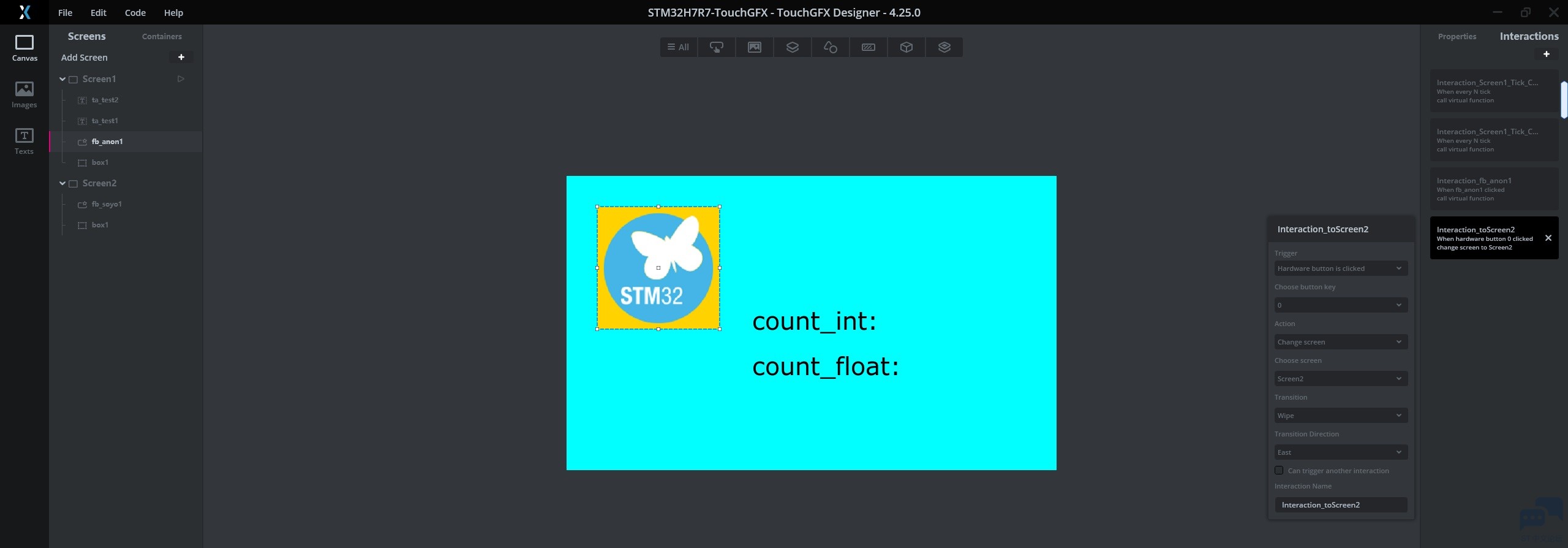The image size is (1568, 548).
Task: Collapse the Screen1 tree node
Action: coord(62,79)
